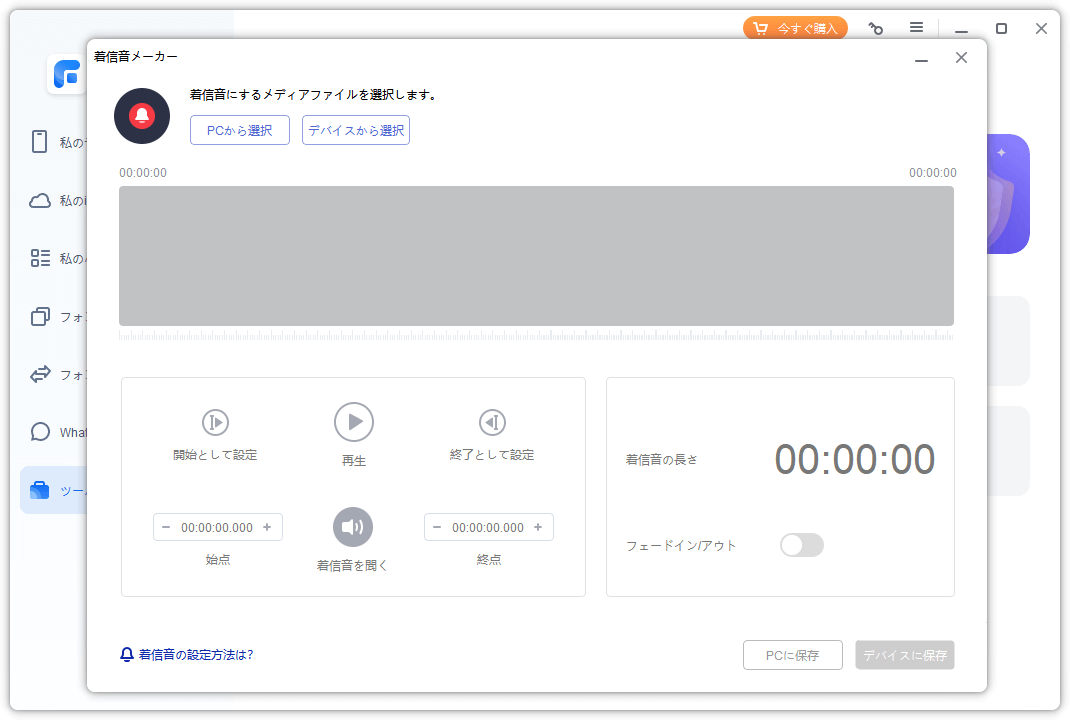Screen dimensions: 1070x720
Task: Click the PCから選択 button
Action: (x=240, y=130)
